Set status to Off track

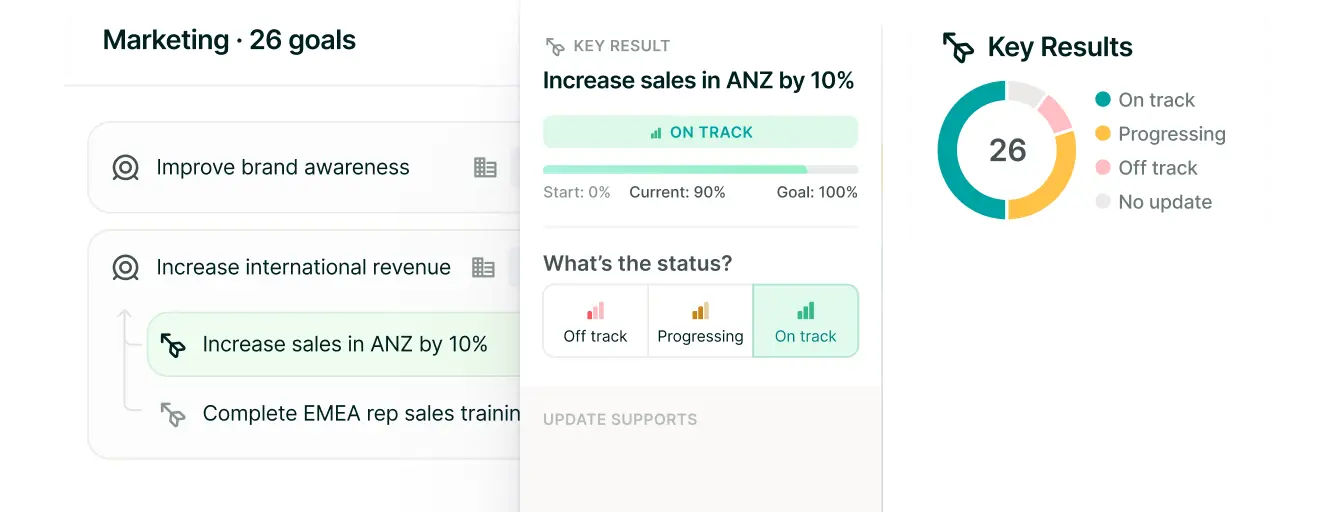click(x=595, y=322)
